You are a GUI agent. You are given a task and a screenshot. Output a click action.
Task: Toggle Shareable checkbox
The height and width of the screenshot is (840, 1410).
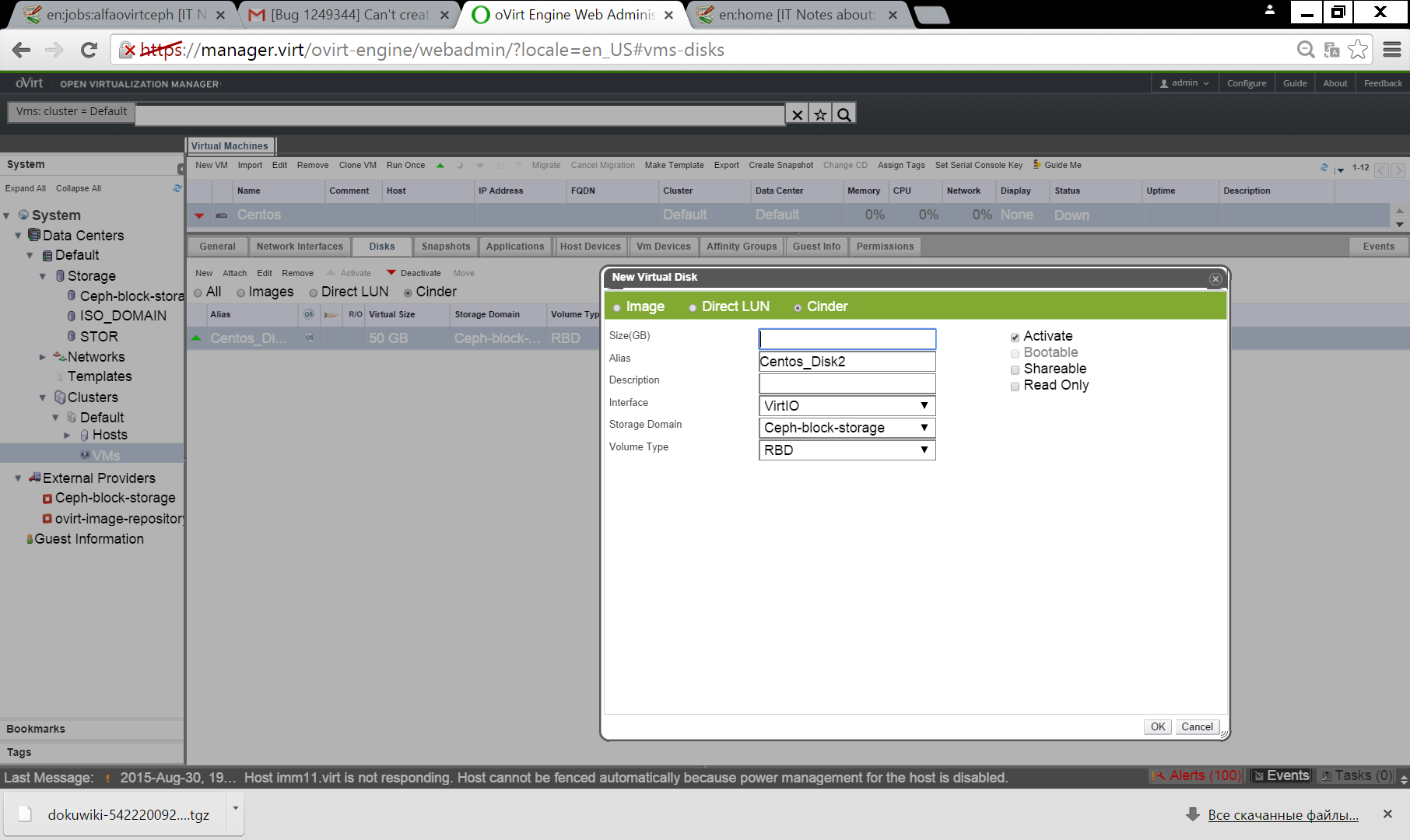1015,370
